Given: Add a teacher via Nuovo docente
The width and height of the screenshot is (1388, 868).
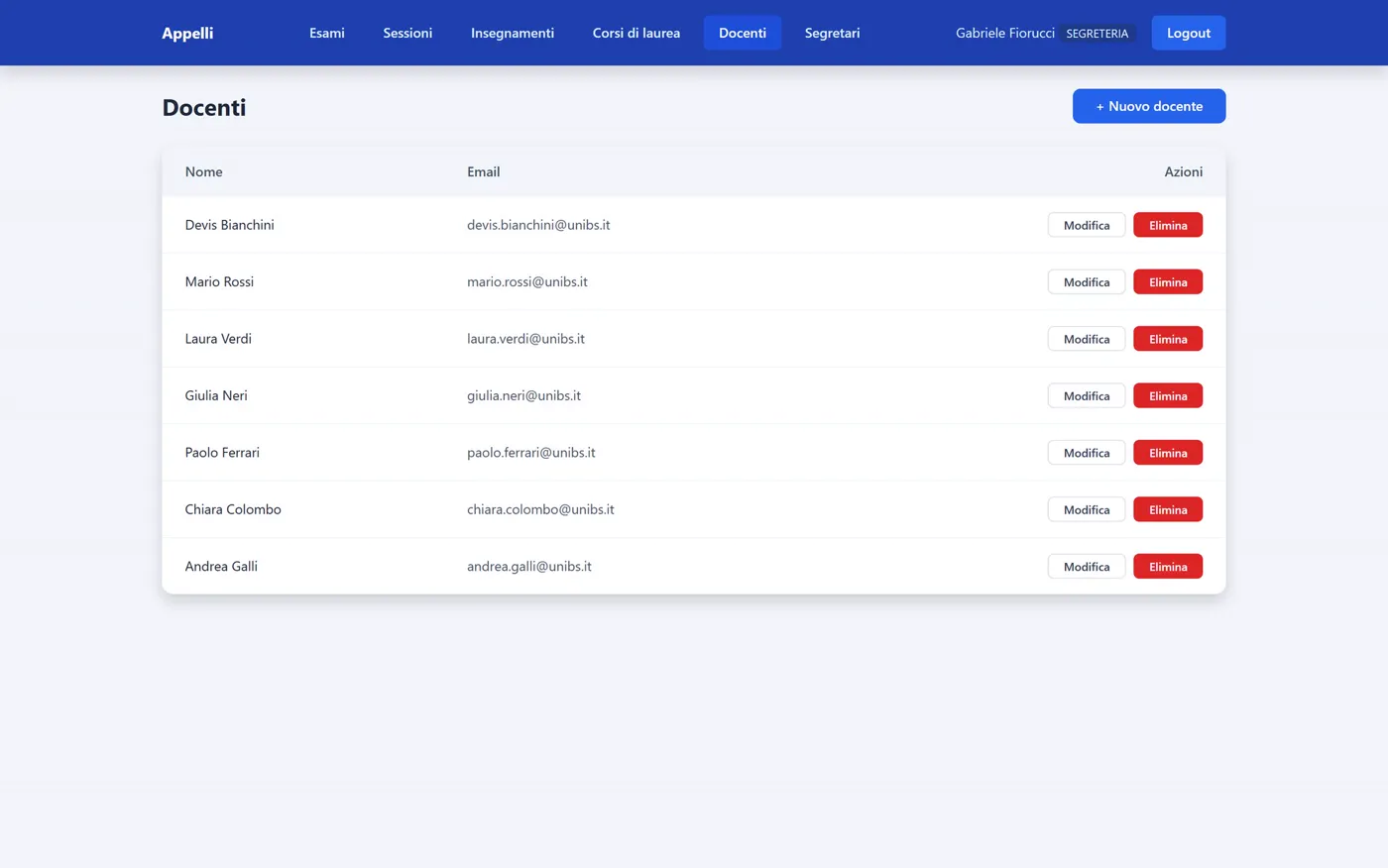Looking at the screenshot, I should (1149, 106).
